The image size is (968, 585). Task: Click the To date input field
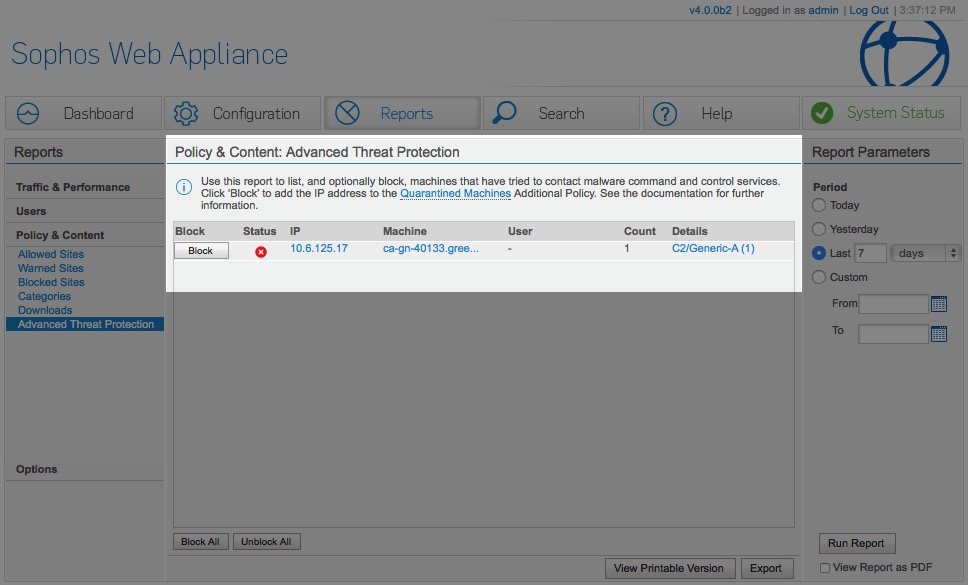point(893,334)
